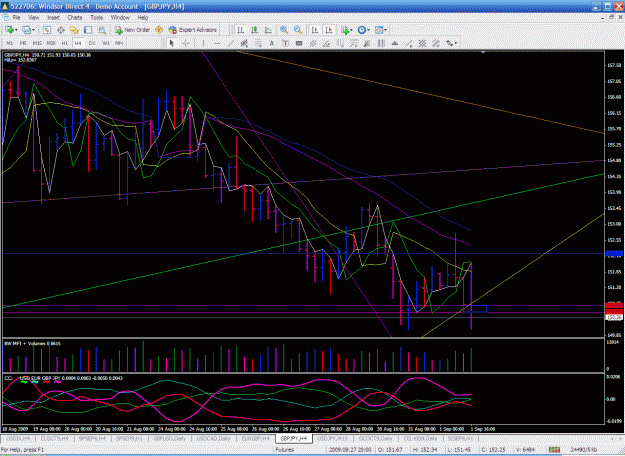Toggle the Data Window icon

[x=61, y=30]
